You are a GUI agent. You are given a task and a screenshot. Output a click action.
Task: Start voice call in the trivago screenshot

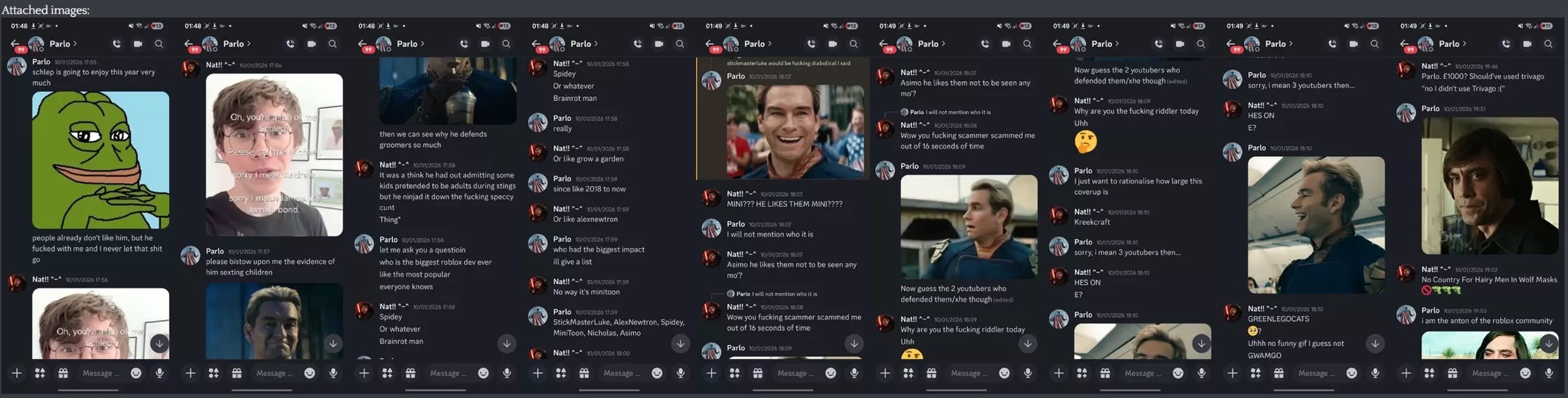[x=1506, y=44]
